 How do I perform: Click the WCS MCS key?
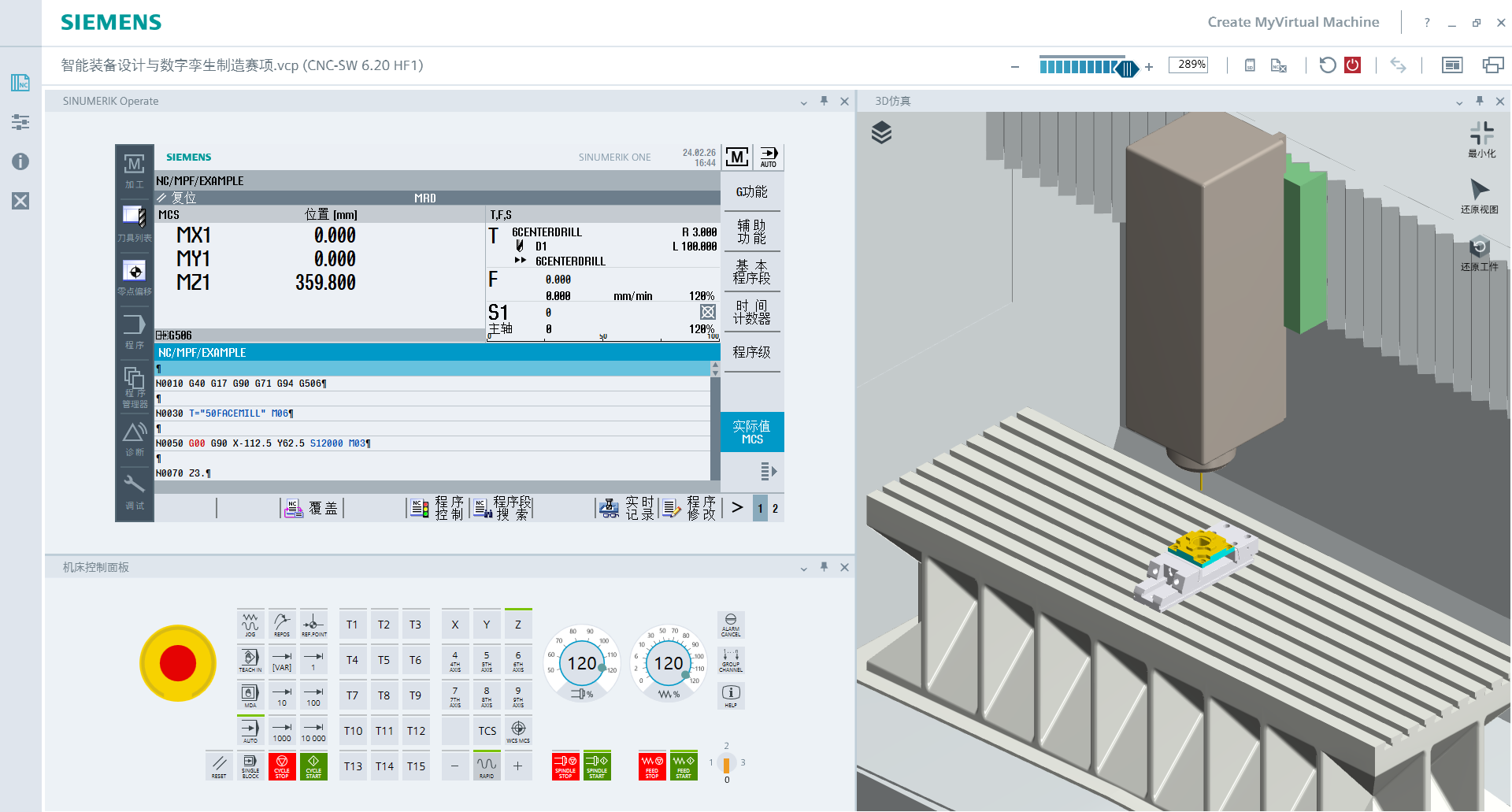[518, 731]
